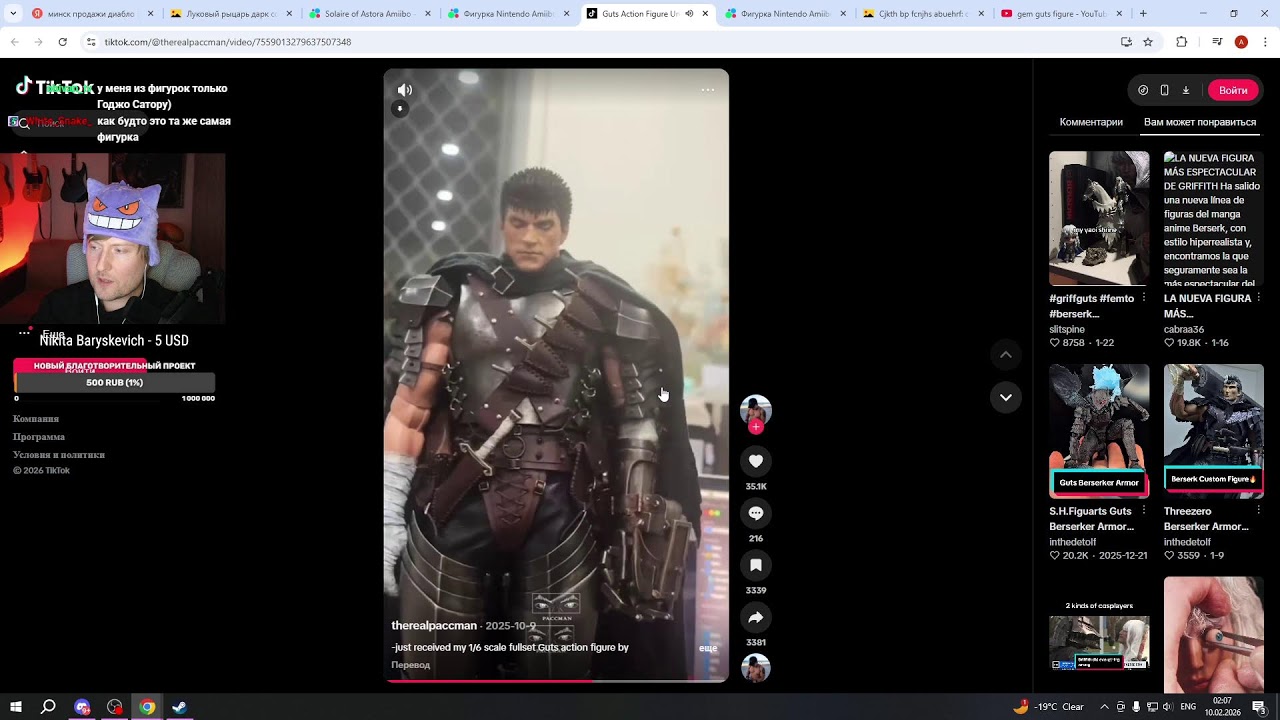Go to the next video with the down chevron
Viewport: 1280px width, 720px height.
pyautogui.click(x=1006, y=397)
